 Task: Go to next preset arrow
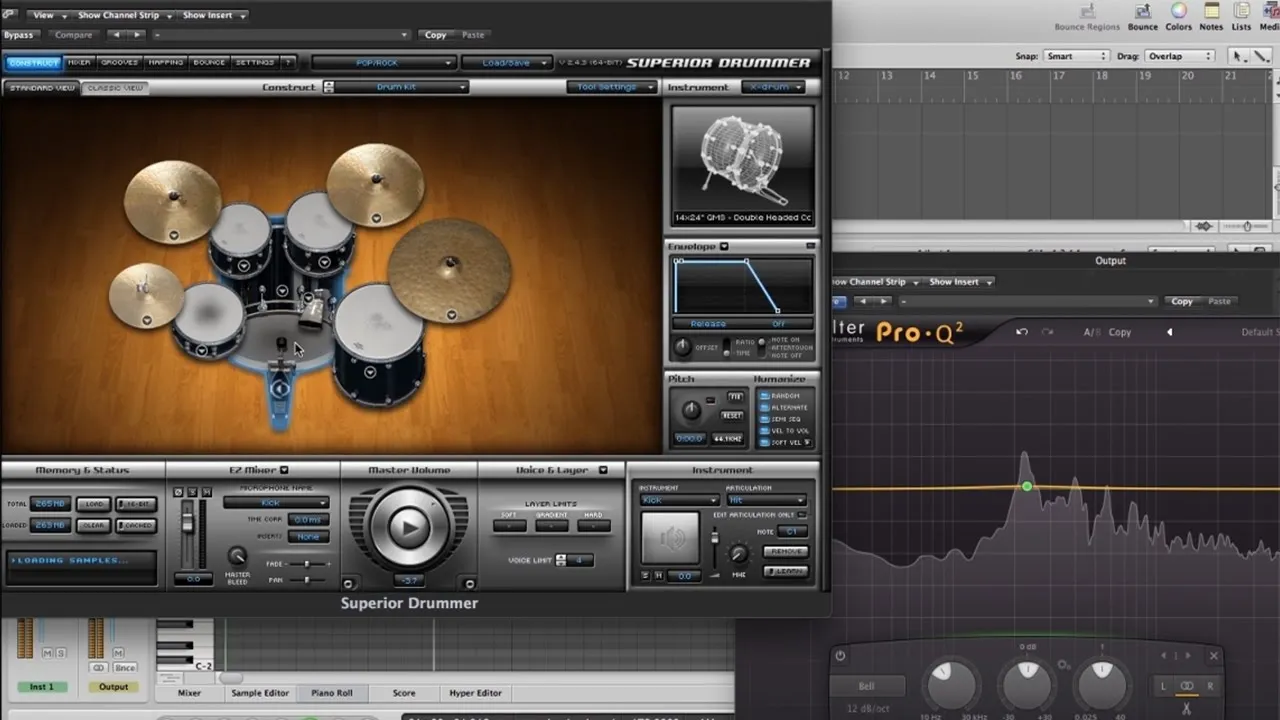click(137, 35)
